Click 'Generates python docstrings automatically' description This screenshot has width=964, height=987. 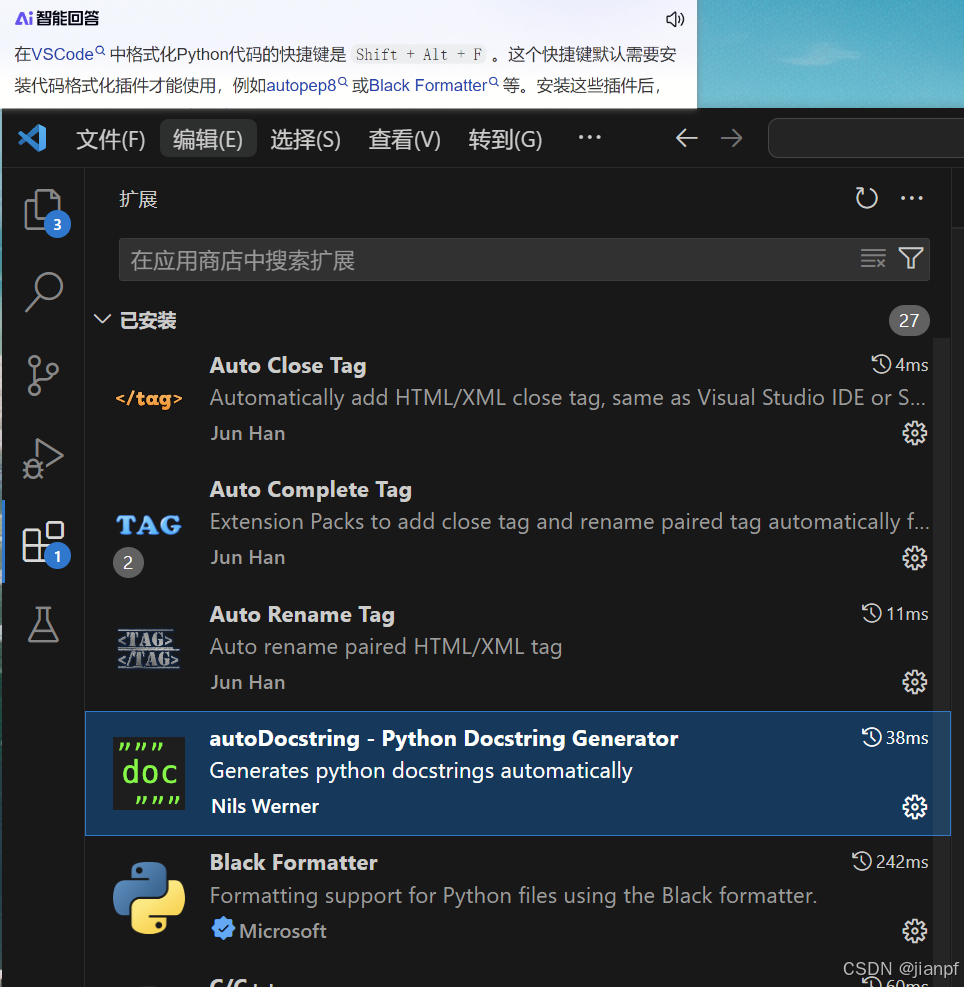(421, 770)
